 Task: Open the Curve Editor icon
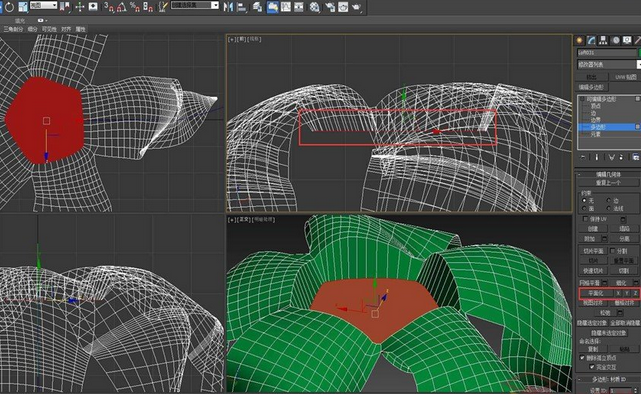click(x=286, y=7)
